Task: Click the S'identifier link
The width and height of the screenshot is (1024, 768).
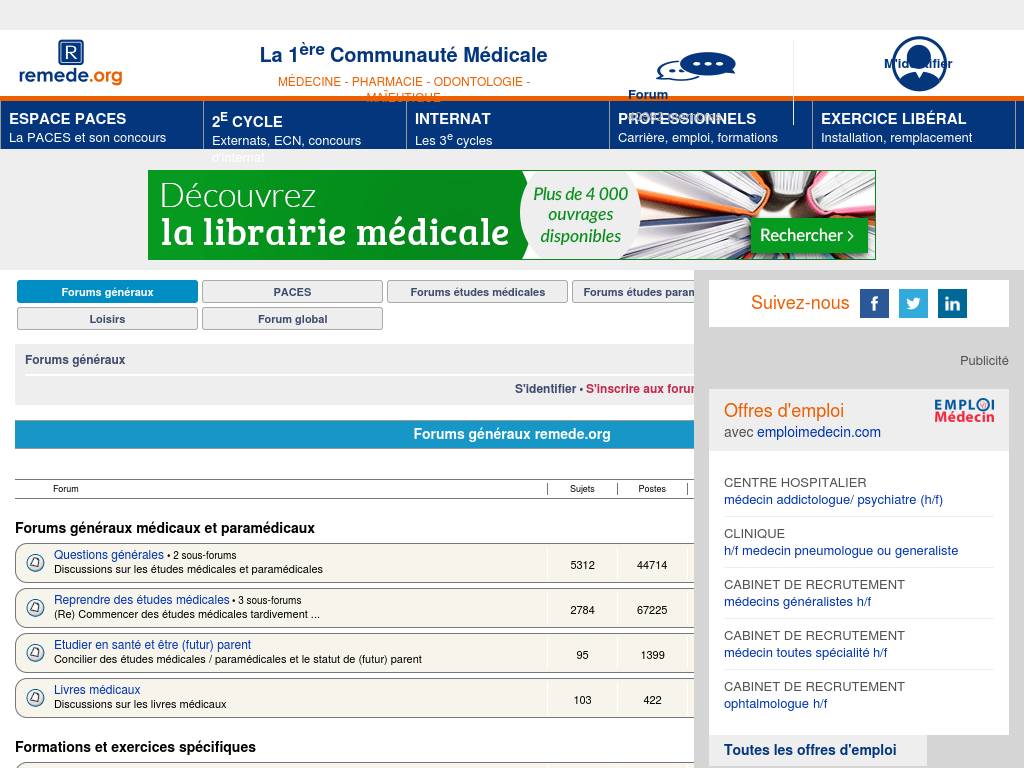Action: click(545, 389)
